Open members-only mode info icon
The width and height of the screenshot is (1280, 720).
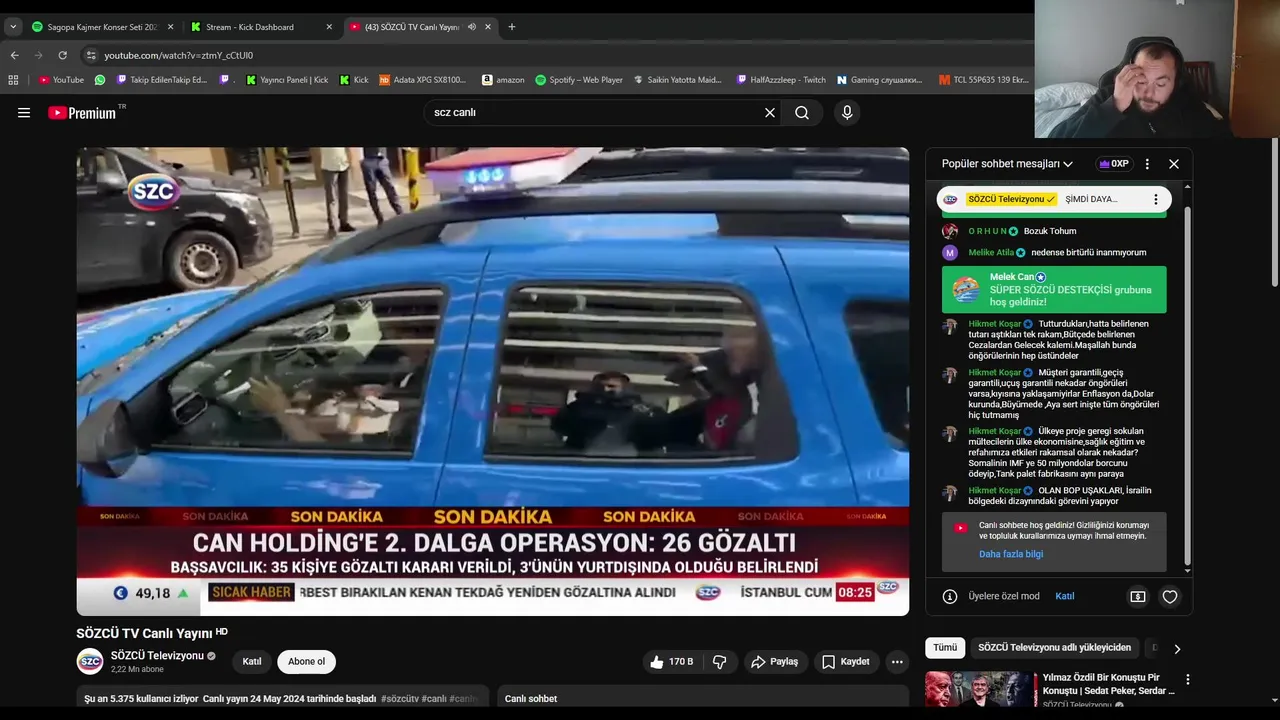(950, 596)
